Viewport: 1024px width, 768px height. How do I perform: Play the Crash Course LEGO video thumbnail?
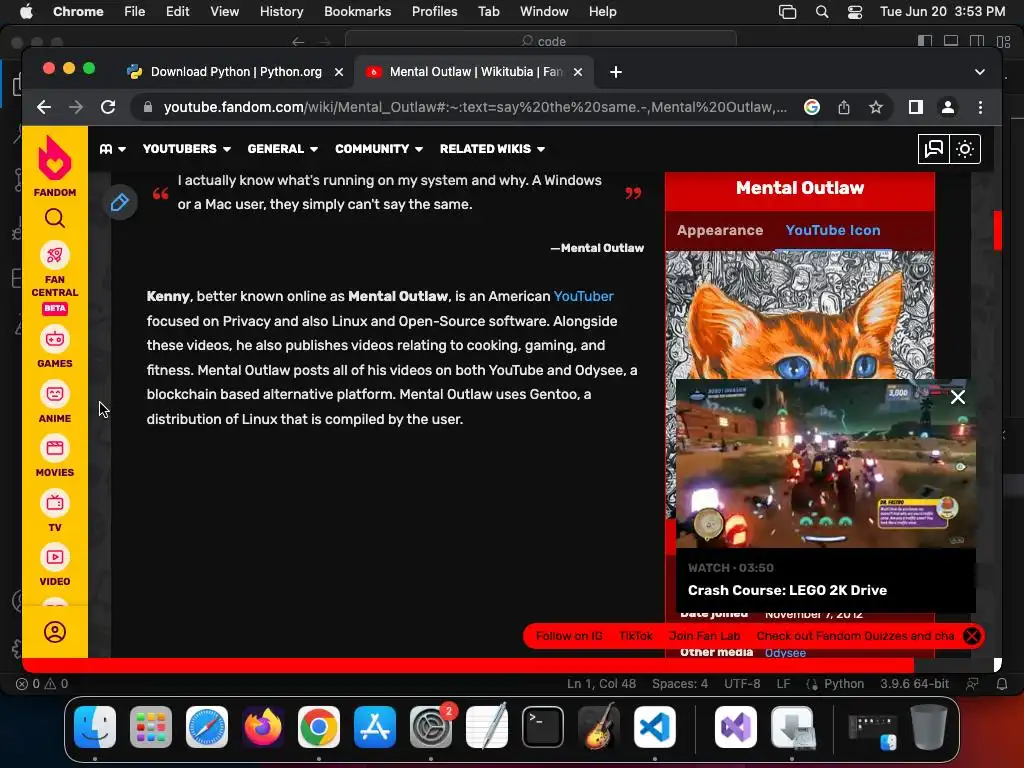pos(825,464)
